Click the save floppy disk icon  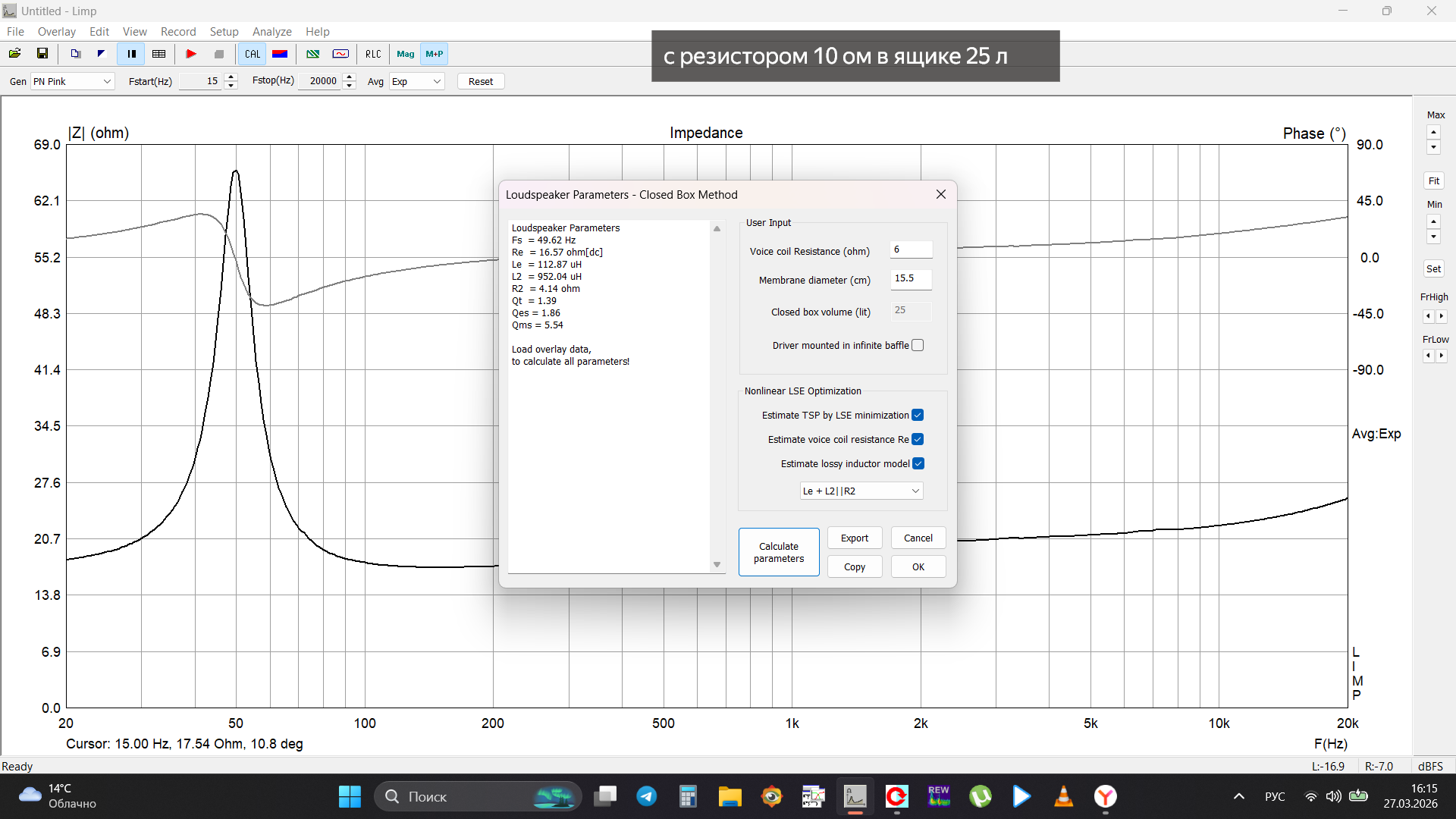[42, 54]
